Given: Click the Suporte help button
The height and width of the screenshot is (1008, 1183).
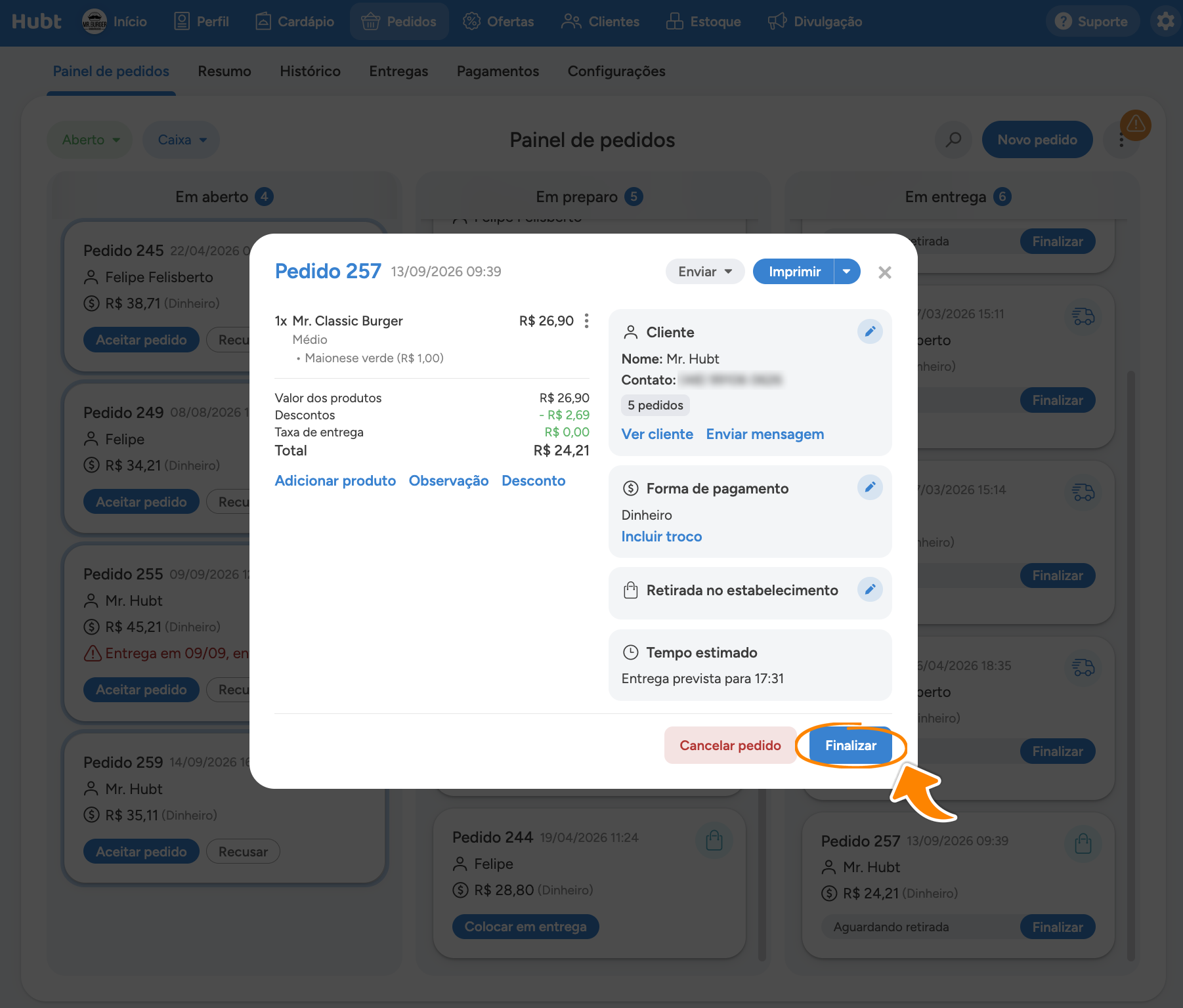Looking at the screenshot, I should (x=1091, y=22).
